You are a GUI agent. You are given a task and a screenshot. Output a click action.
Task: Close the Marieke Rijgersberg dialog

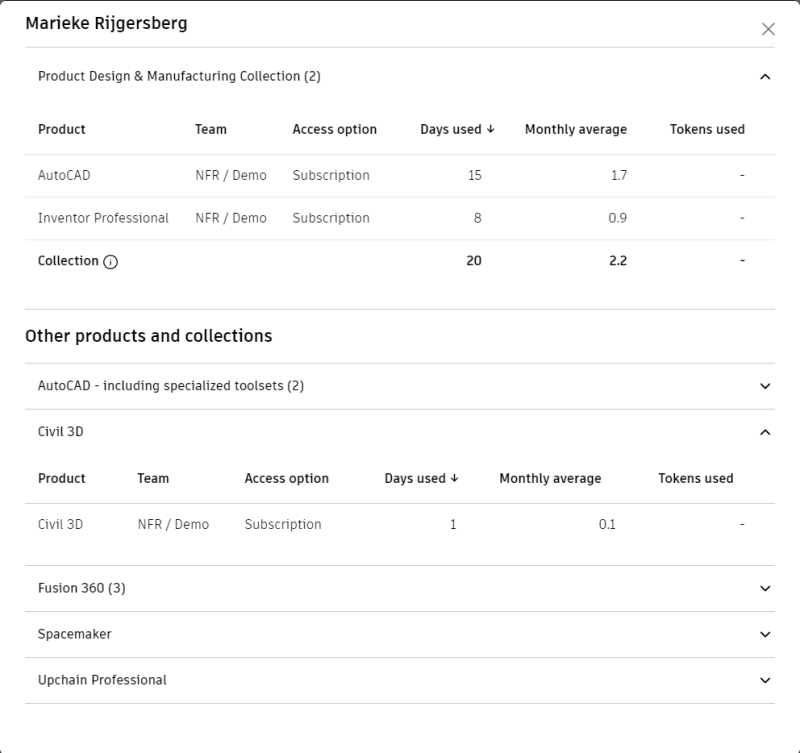click(x=768, y=28)
